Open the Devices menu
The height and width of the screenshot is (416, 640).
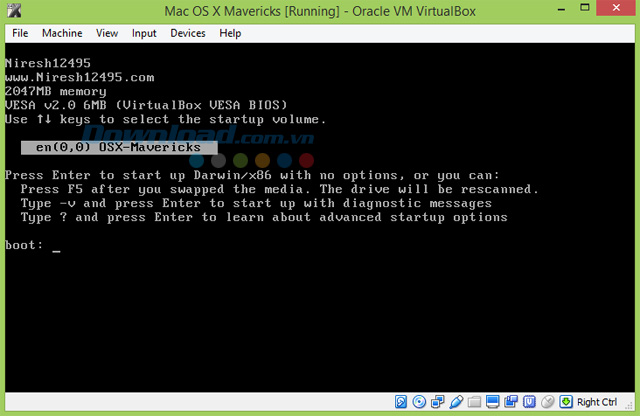coord(188,33)
